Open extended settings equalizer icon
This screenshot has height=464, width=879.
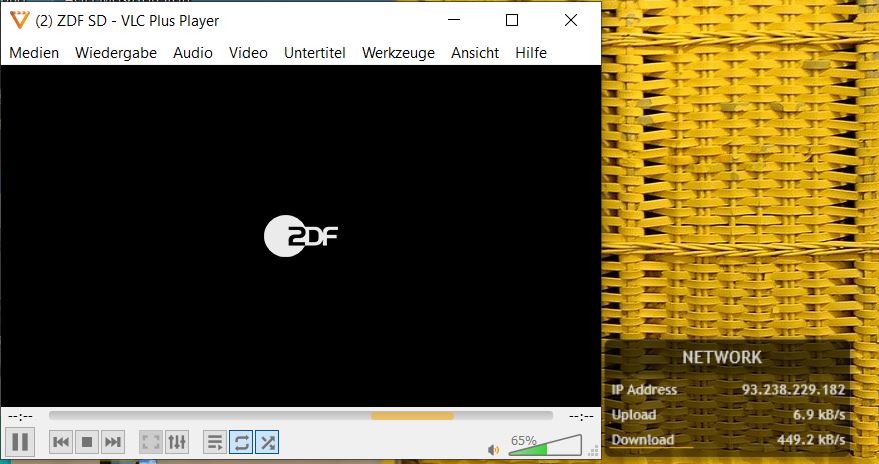(177, 442)
